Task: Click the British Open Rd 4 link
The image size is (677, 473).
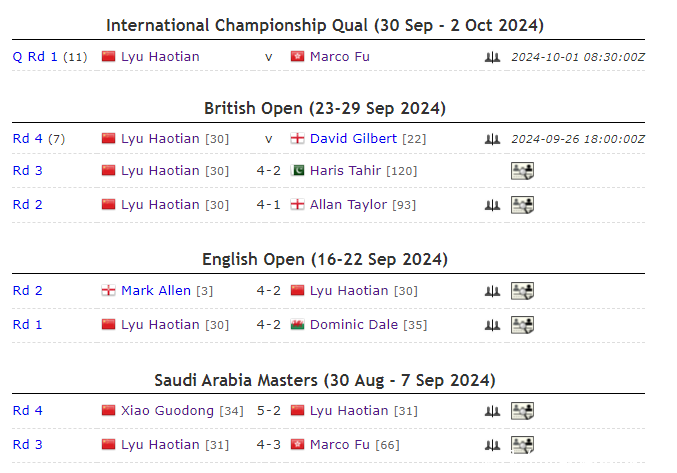Action: click(27, 138)
